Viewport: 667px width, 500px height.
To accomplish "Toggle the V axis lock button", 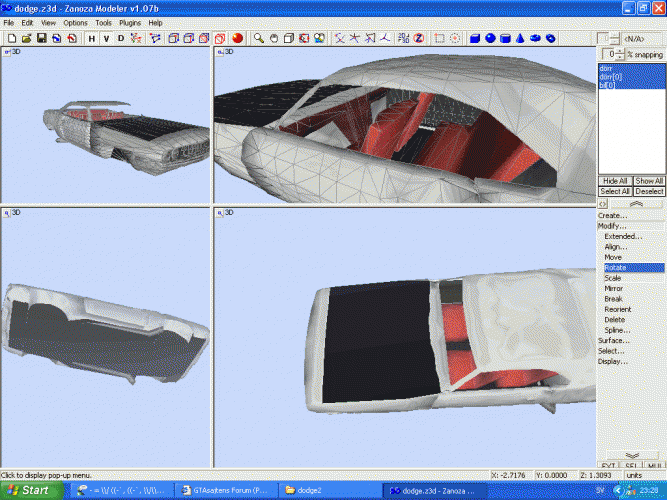I will pyautogui.click(x=106, y=38).
